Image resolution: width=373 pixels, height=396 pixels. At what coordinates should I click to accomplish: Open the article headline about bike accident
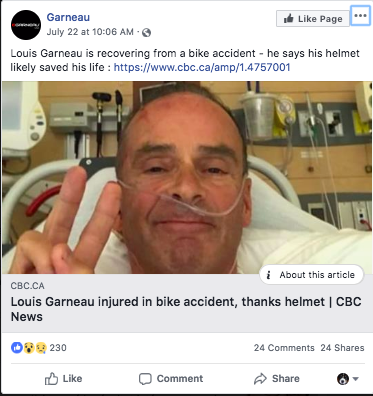(186, 309)
